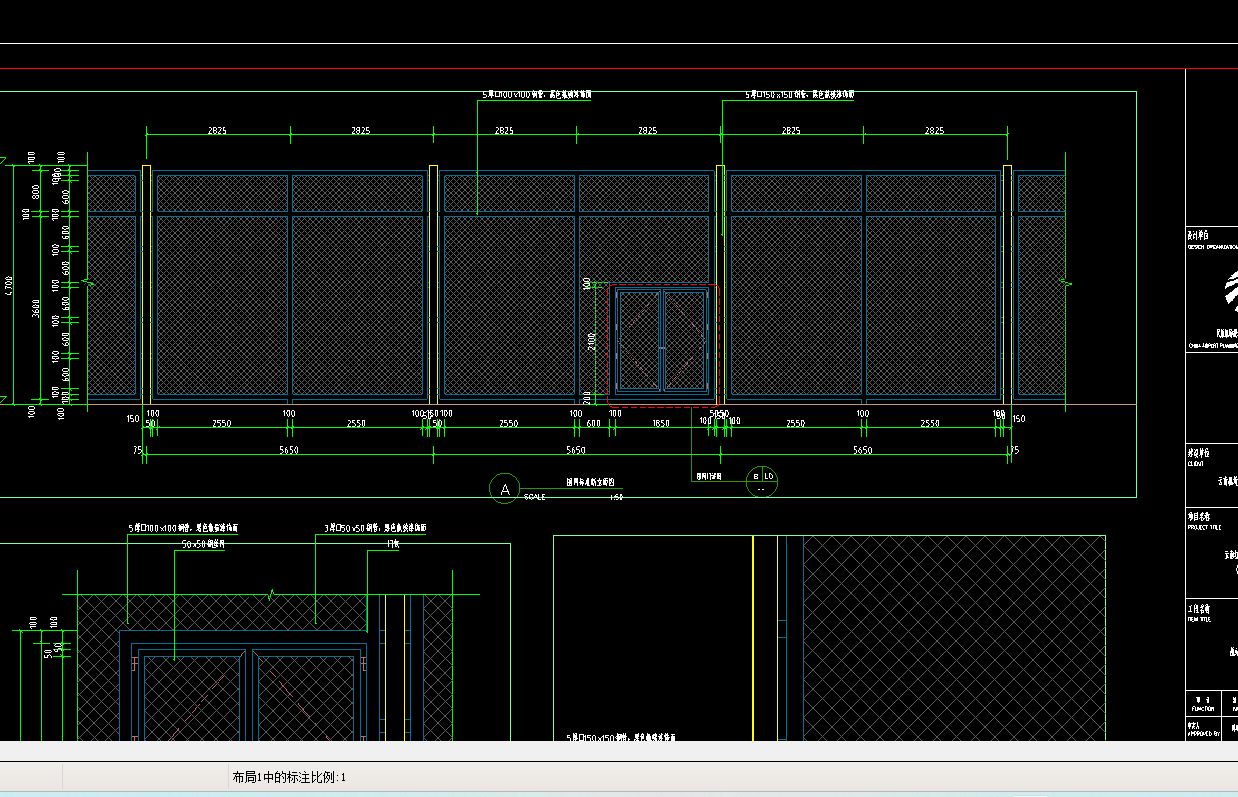
Task: Select the 4700 overall height dimension
Action: click(8, 285)
